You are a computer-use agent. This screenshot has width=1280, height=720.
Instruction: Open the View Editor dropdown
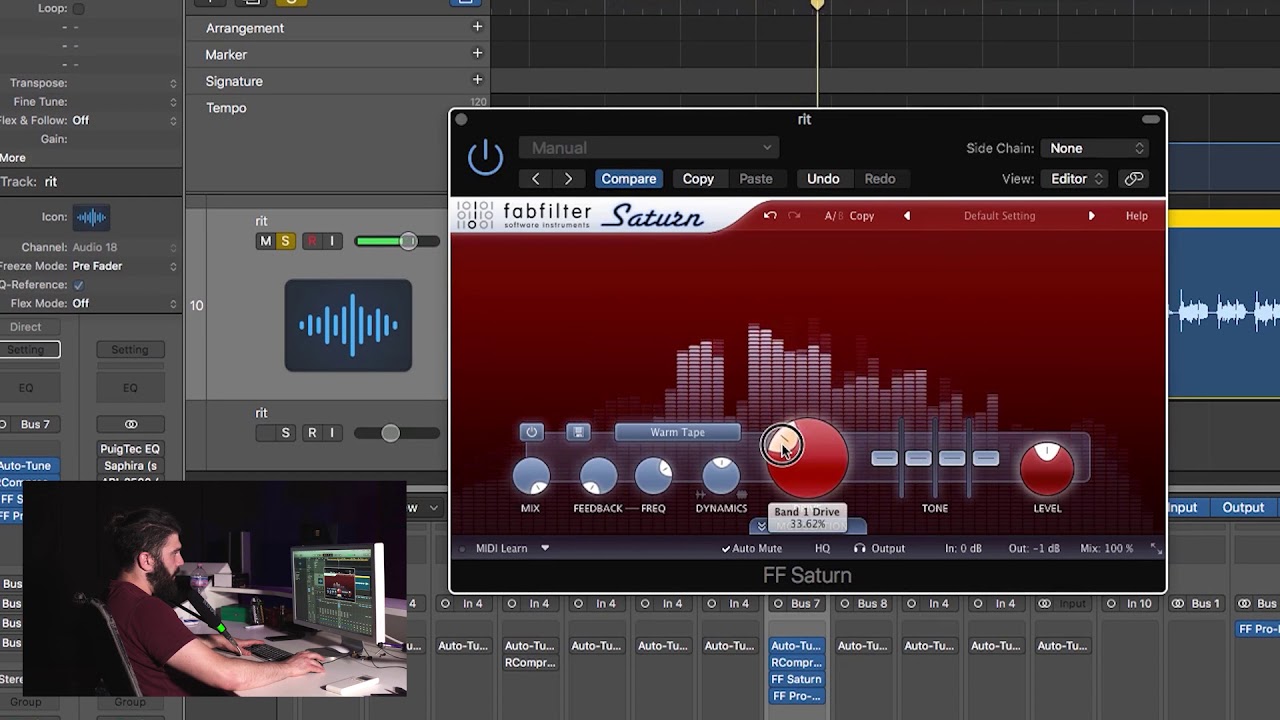pyautogui.click(x=1075, y=179)
